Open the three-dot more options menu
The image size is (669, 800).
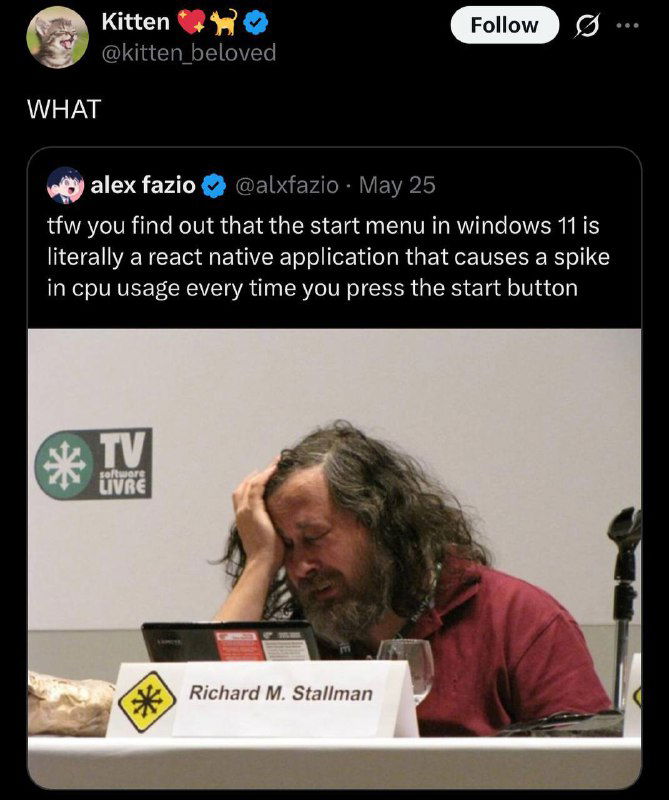coord(627,25)
